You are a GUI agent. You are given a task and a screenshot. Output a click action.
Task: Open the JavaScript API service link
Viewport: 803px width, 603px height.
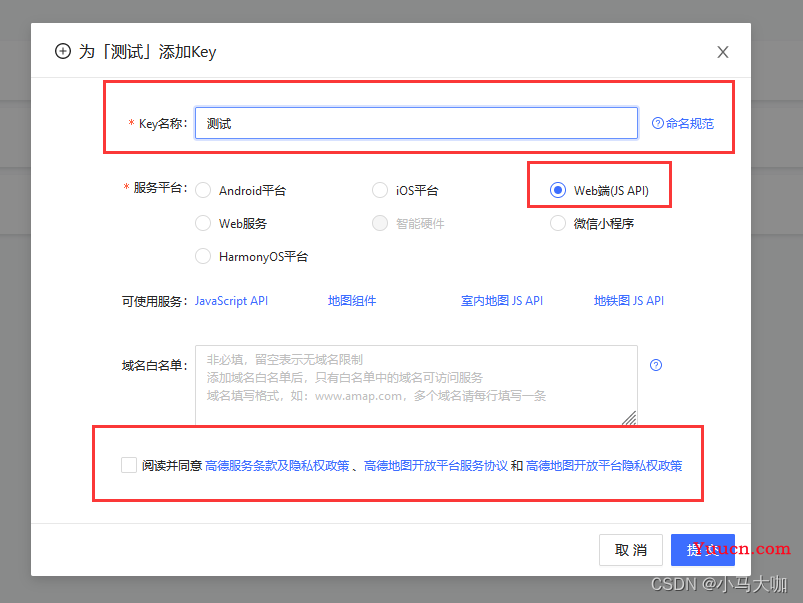point(231,301)
